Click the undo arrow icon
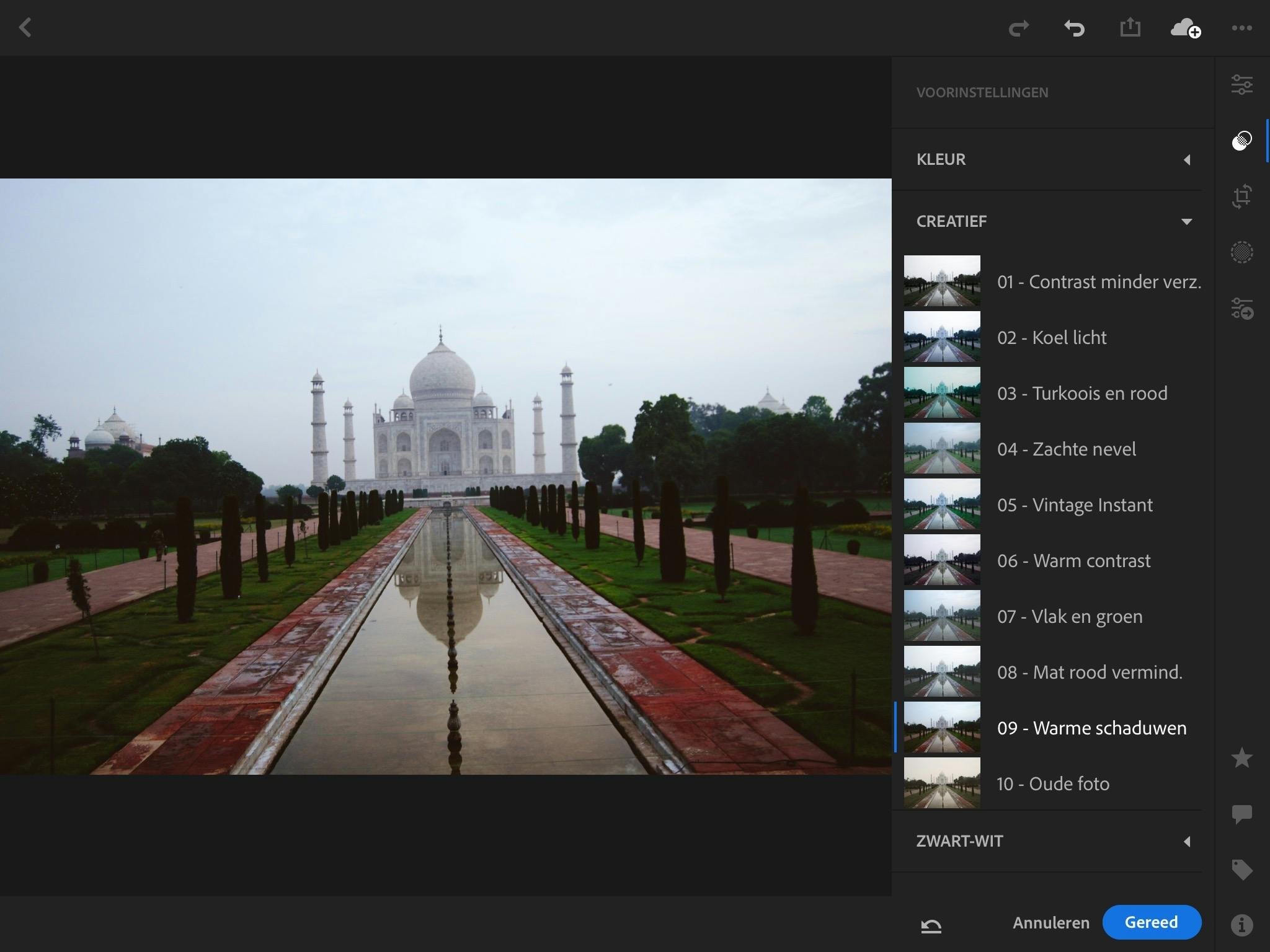The width and height of the screenshot is (1270, 952). [x=1074, y=28]
